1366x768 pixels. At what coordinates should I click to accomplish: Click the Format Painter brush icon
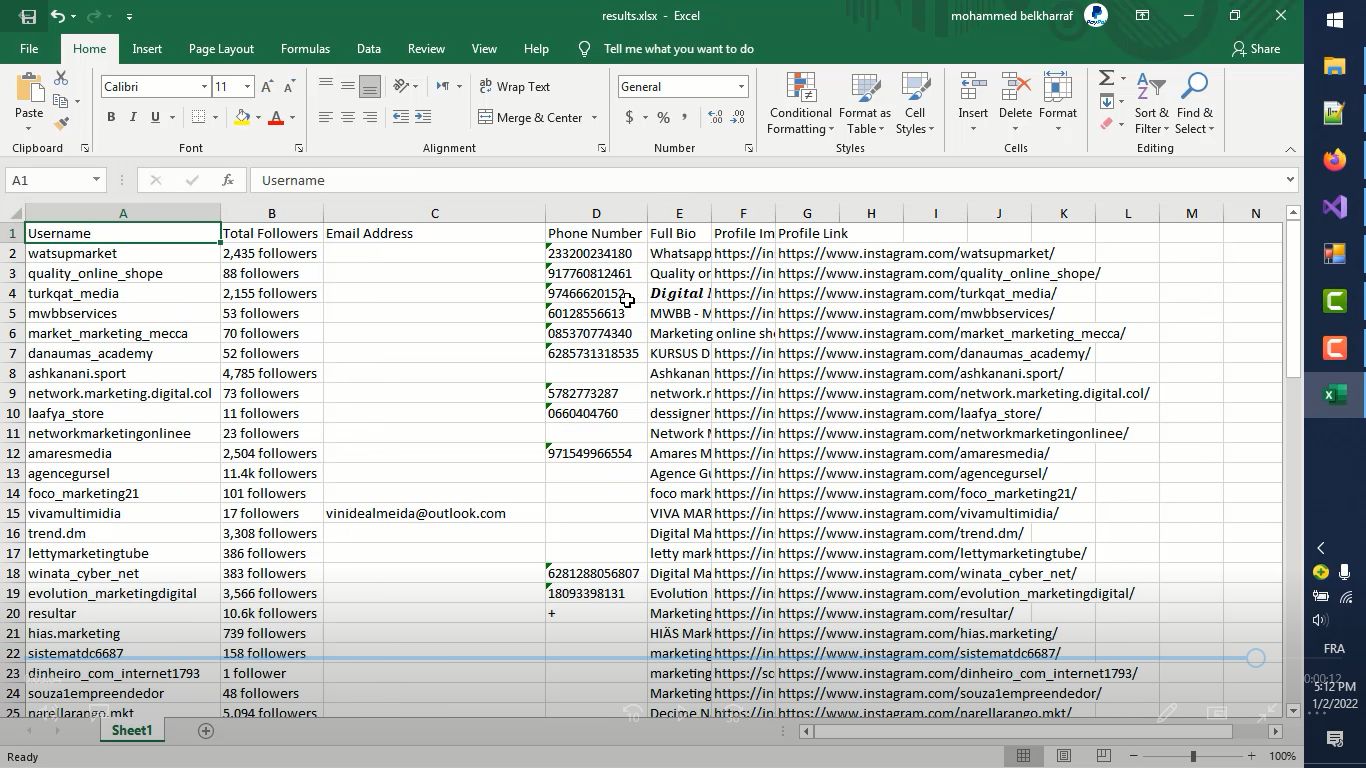(x=61, y=124)
